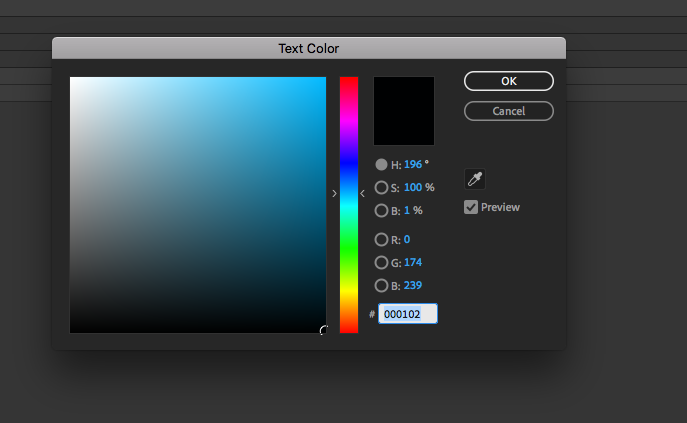Viewport: 687px width, 423px height.
Task: Select the Hue radio button
Action: tap(381, 164)
